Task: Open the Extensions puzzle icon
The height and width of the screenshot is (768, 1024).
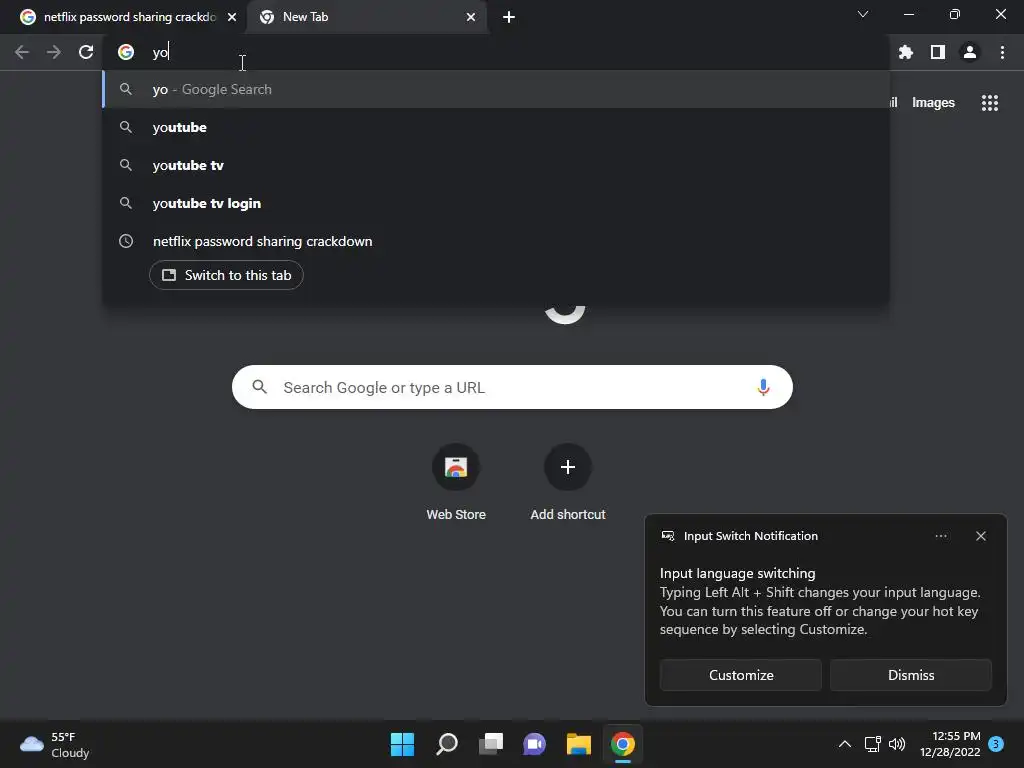Action: click(906, 52)
